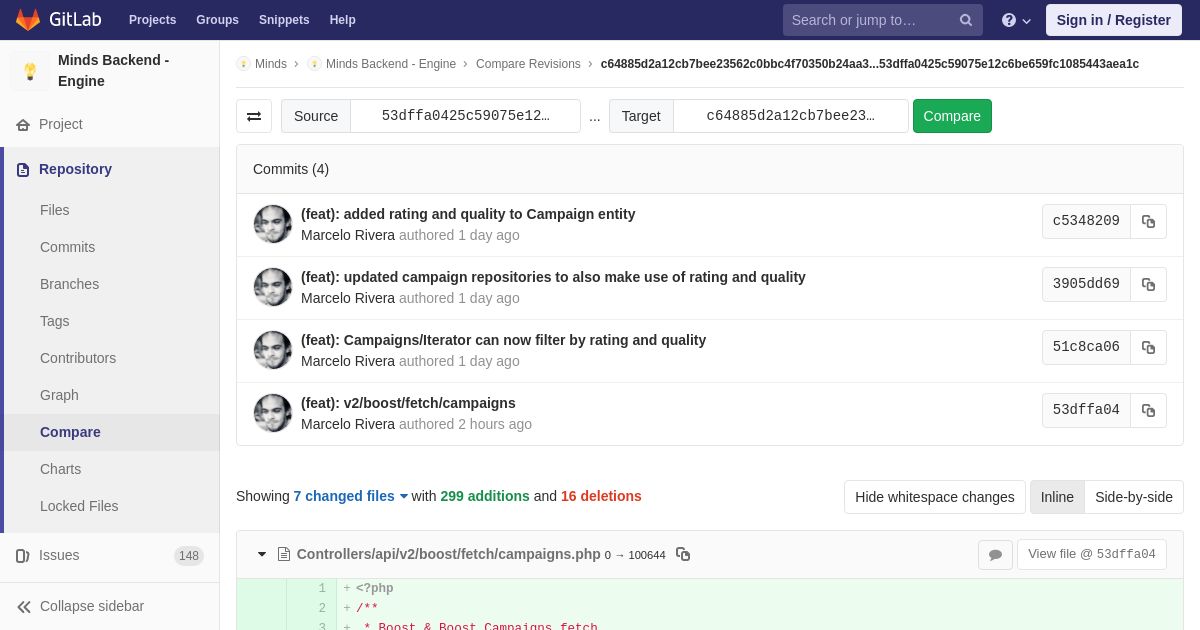
Task: Open Graph in repository sidebar
Action: coord(59,395)
